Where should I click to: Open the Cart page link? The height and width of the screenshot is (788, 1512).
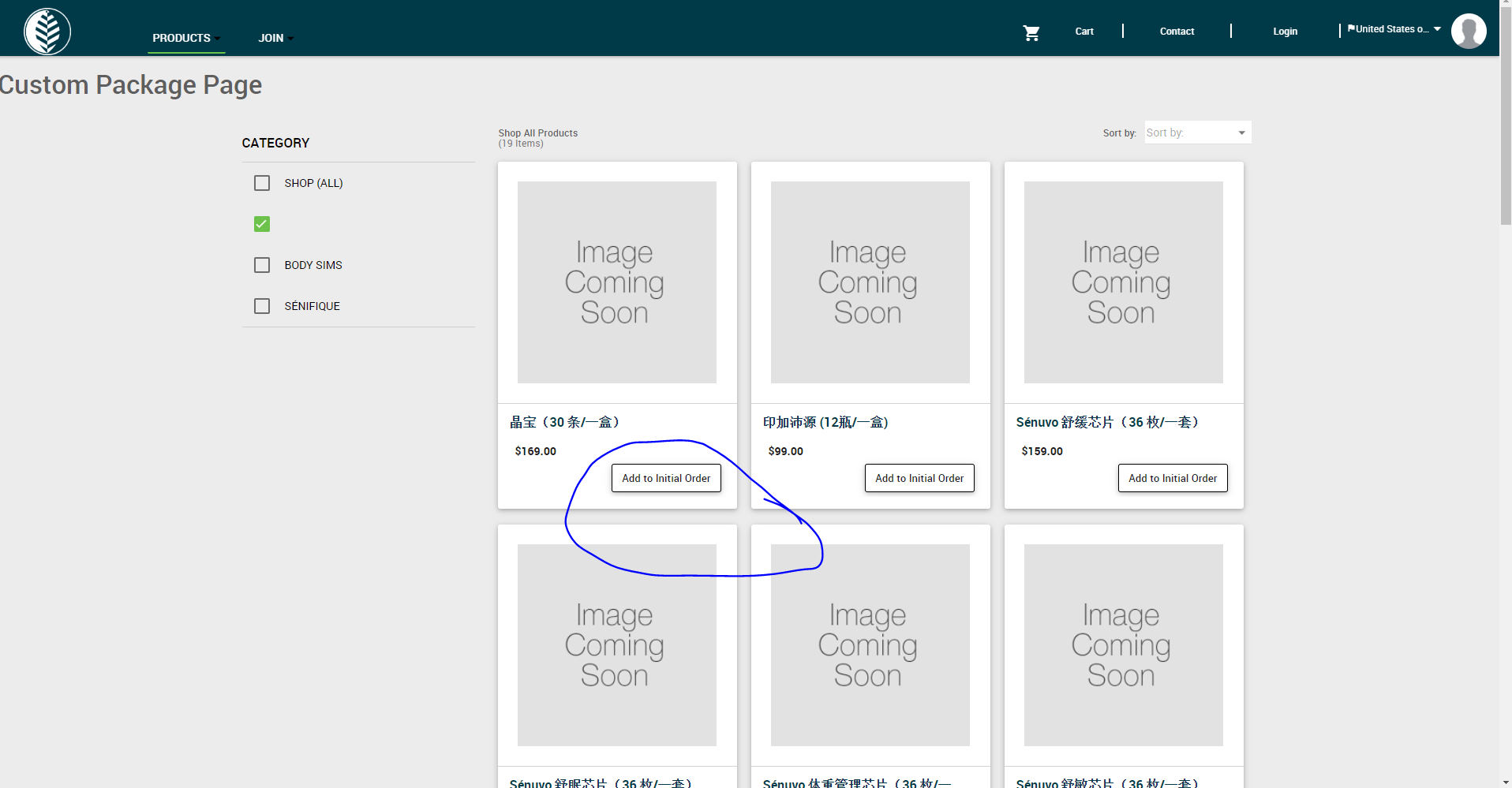(x=1083, y=31)
